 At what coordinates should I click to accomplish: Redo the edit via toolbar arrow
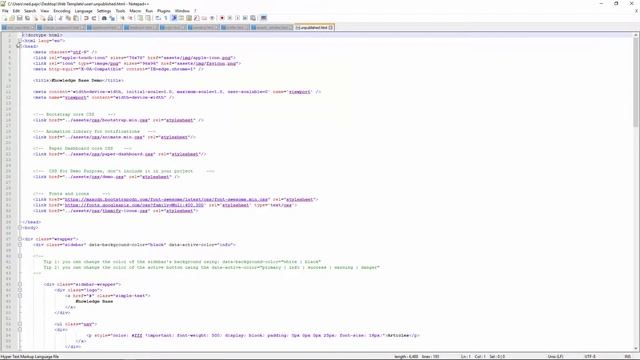coord(93,18)
